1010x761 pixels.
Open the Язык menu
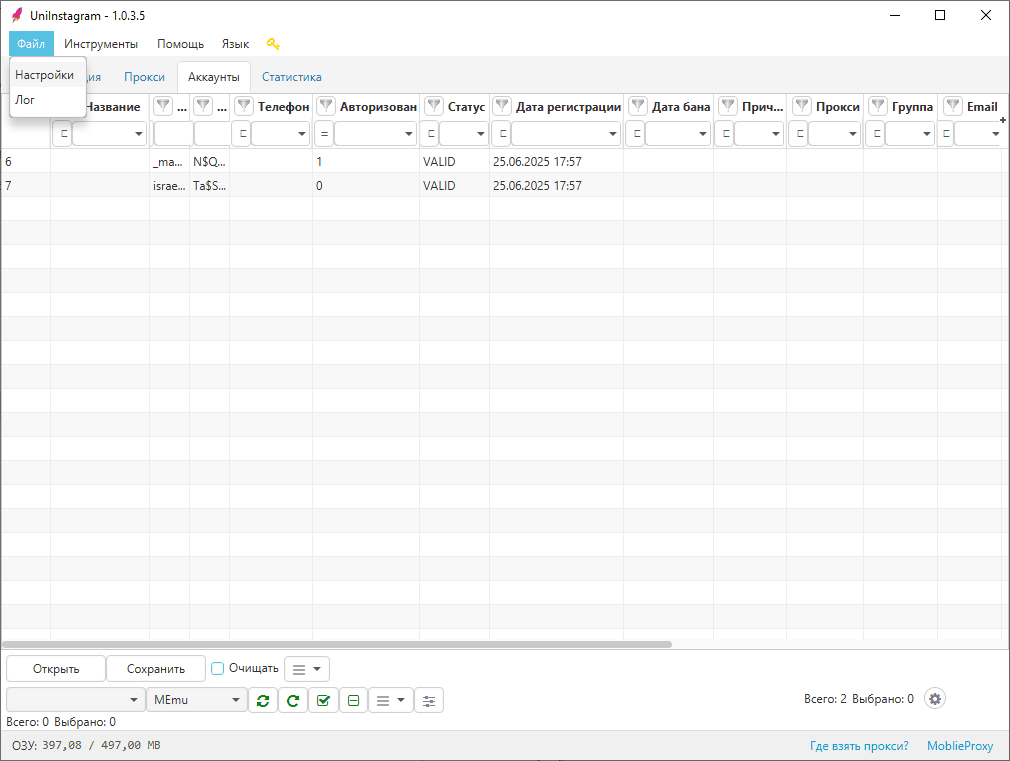point(235,44)
